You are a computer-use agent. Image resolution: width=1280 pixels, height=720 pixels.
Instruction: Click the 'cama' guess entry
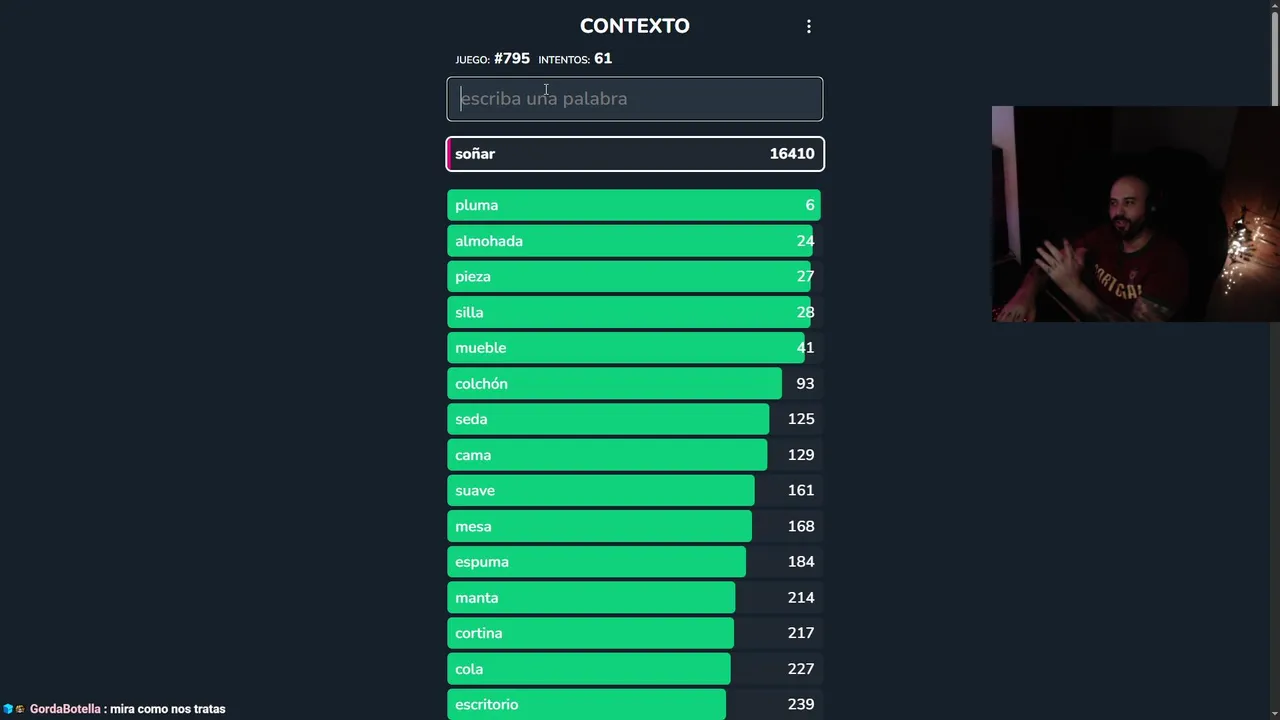[634, 455]
